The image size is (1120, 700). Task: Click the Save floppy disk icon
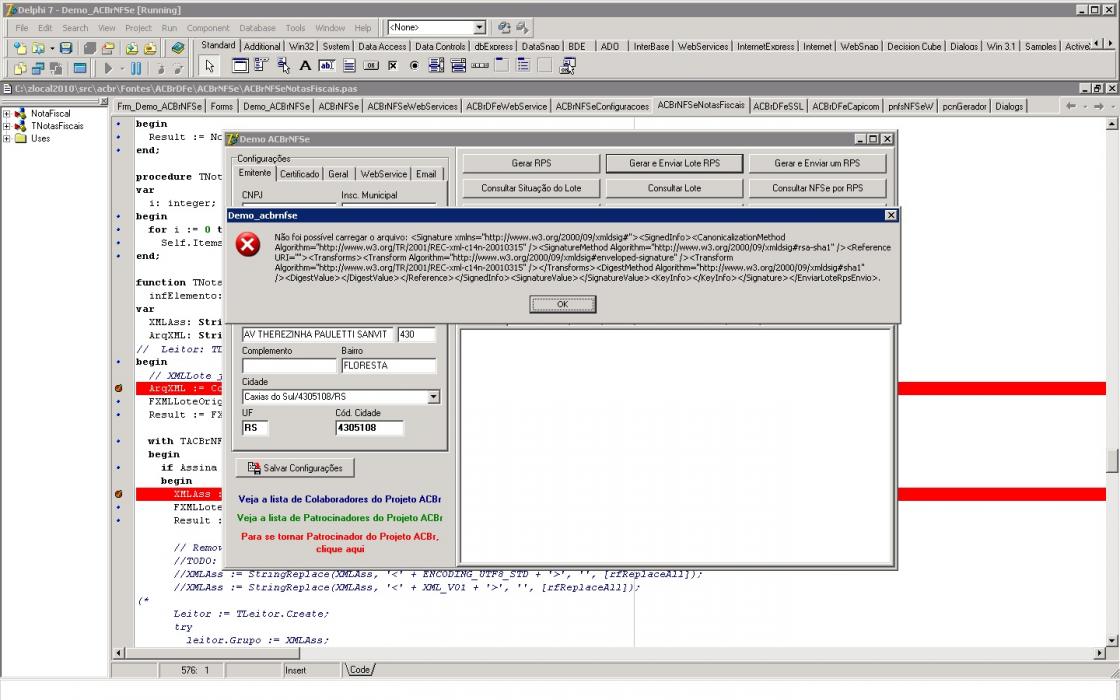(x=66, y=48)
